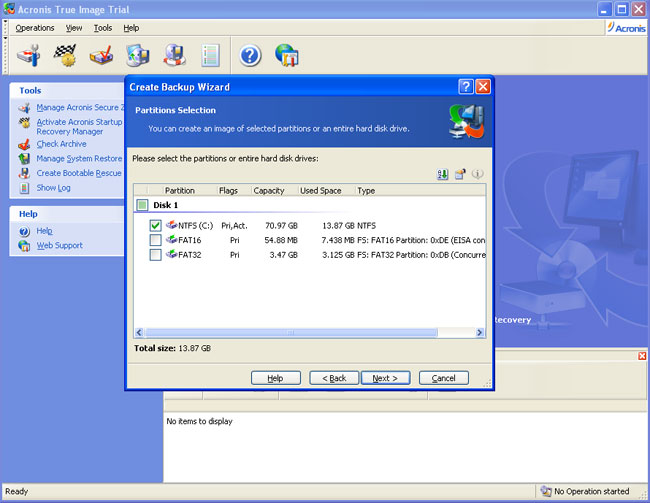Click the column chooser icon in wizard
Viewport: 650px width, 503px height.
click(x=460, y=174)
